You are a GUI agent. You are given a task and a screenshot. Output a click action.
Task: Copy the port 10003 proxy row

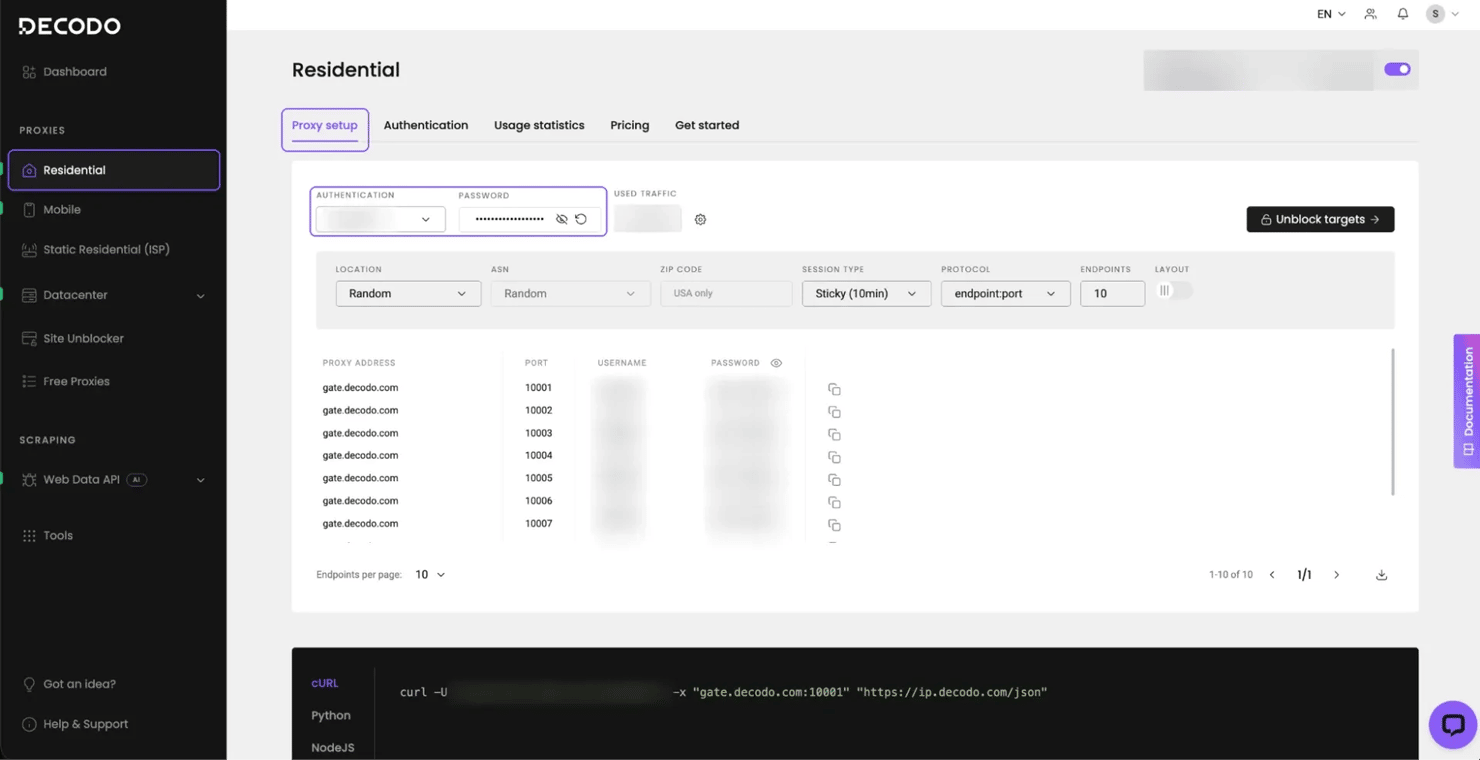coord(834,435)
